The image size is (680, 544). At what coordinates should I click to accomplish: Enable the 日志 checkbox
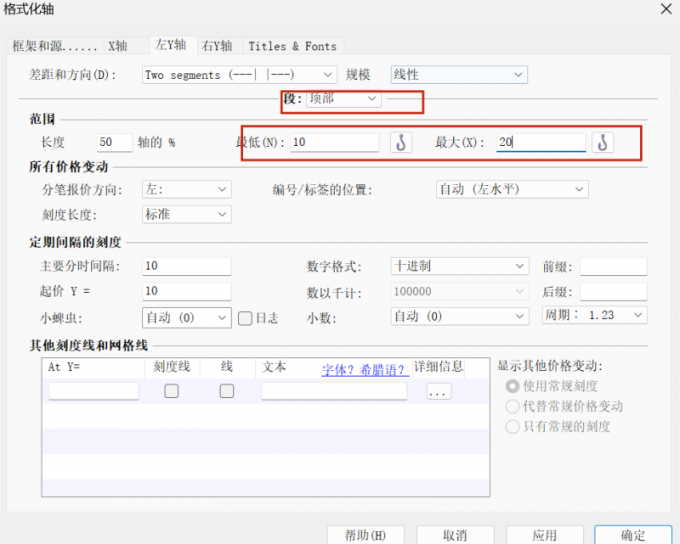(x=245, y=318)
